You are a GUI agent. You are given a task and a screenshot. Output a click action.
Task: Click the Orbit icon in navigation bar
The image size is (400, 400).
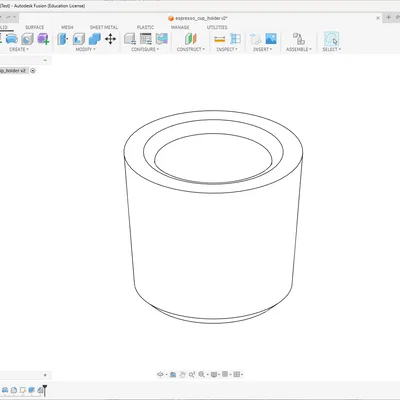point(160,374)
